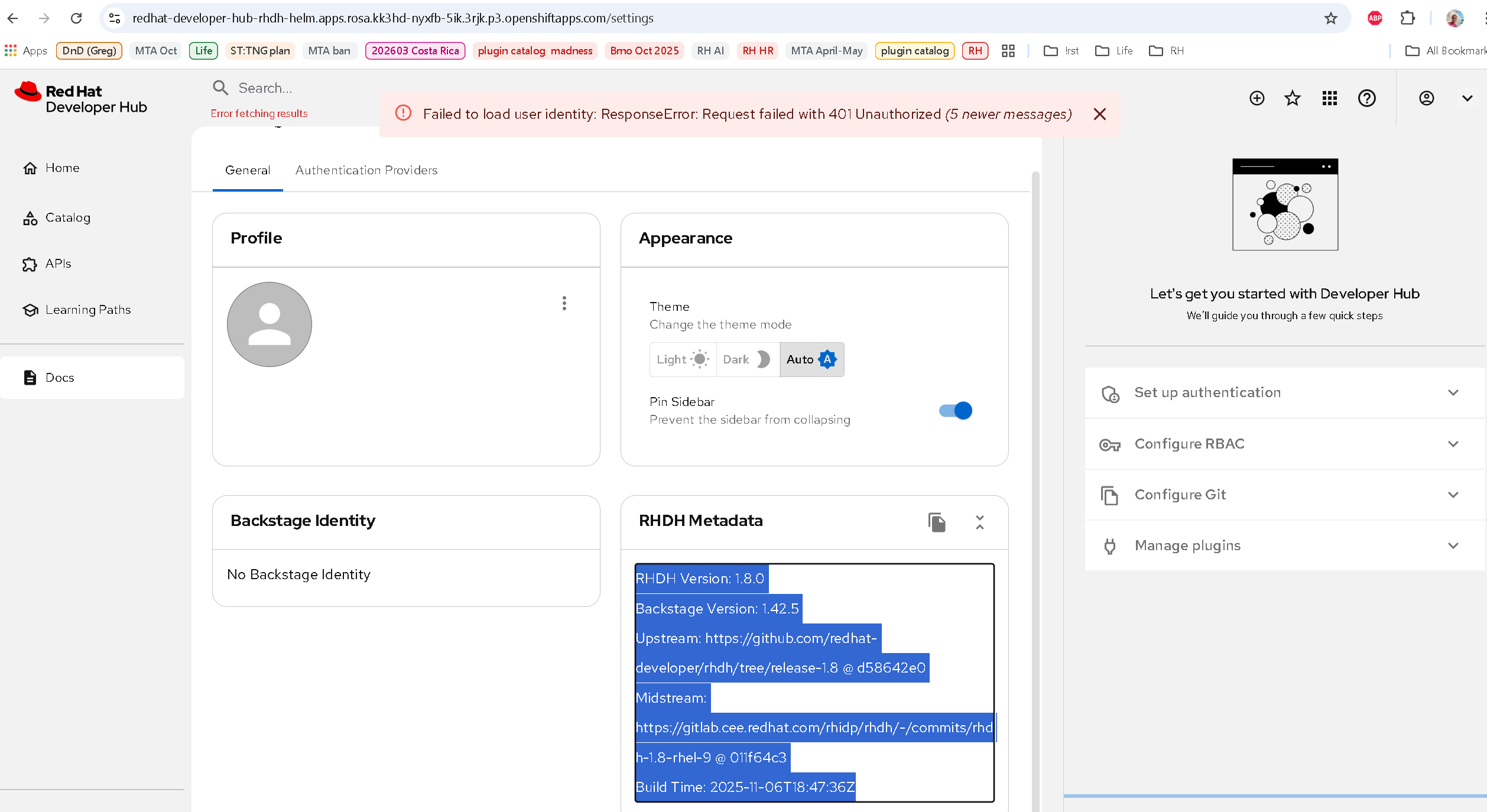The height and width of the screenshot is (812, 1487).
Task: Select the Dark theme option
Action: click(x=747, y=359)
